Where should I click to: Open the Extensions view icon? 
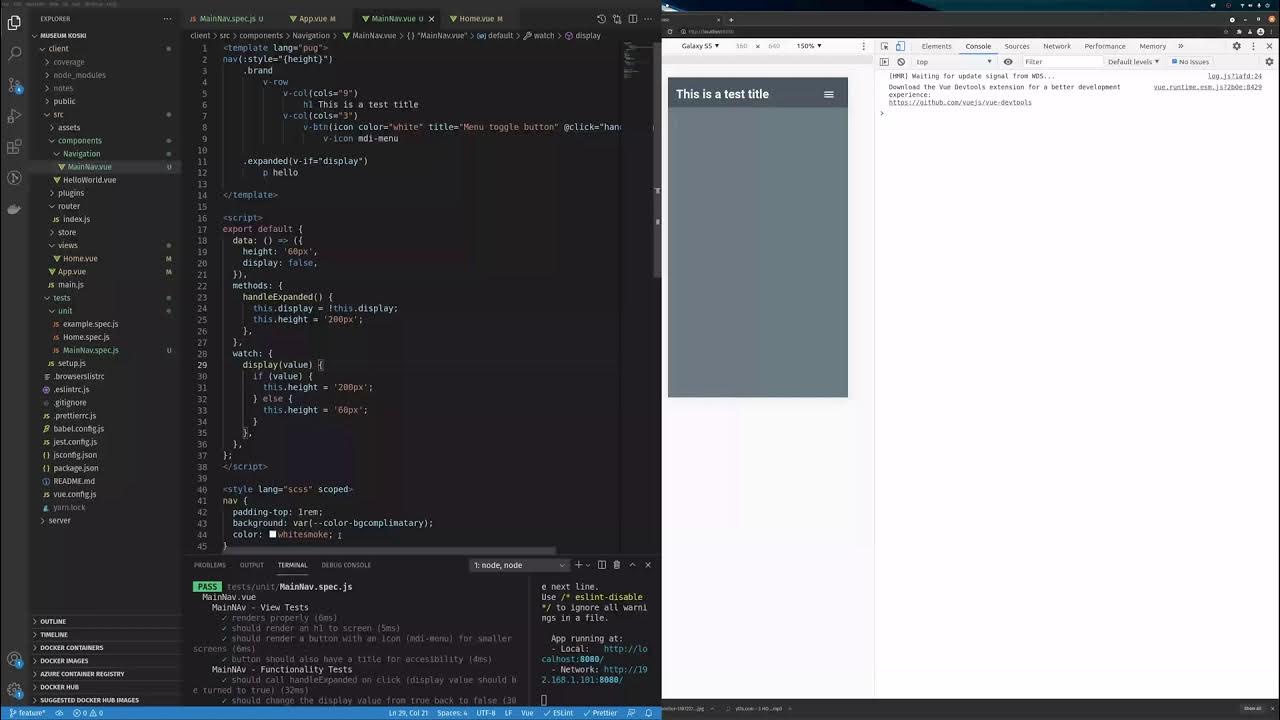point(14,147)
